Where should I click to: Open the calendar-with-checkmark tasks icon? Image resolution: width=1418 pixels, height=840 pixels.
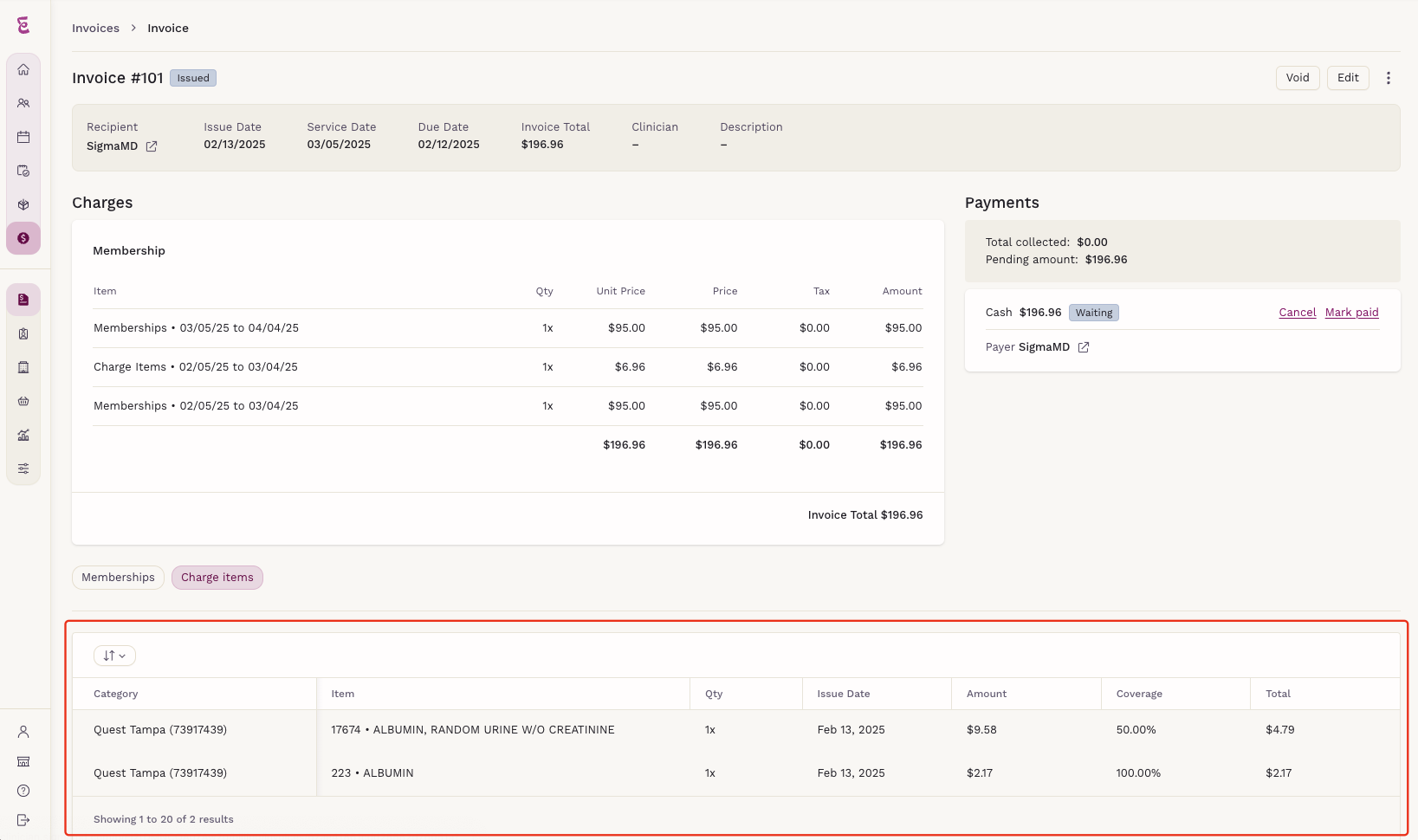(x=23, y=171)
